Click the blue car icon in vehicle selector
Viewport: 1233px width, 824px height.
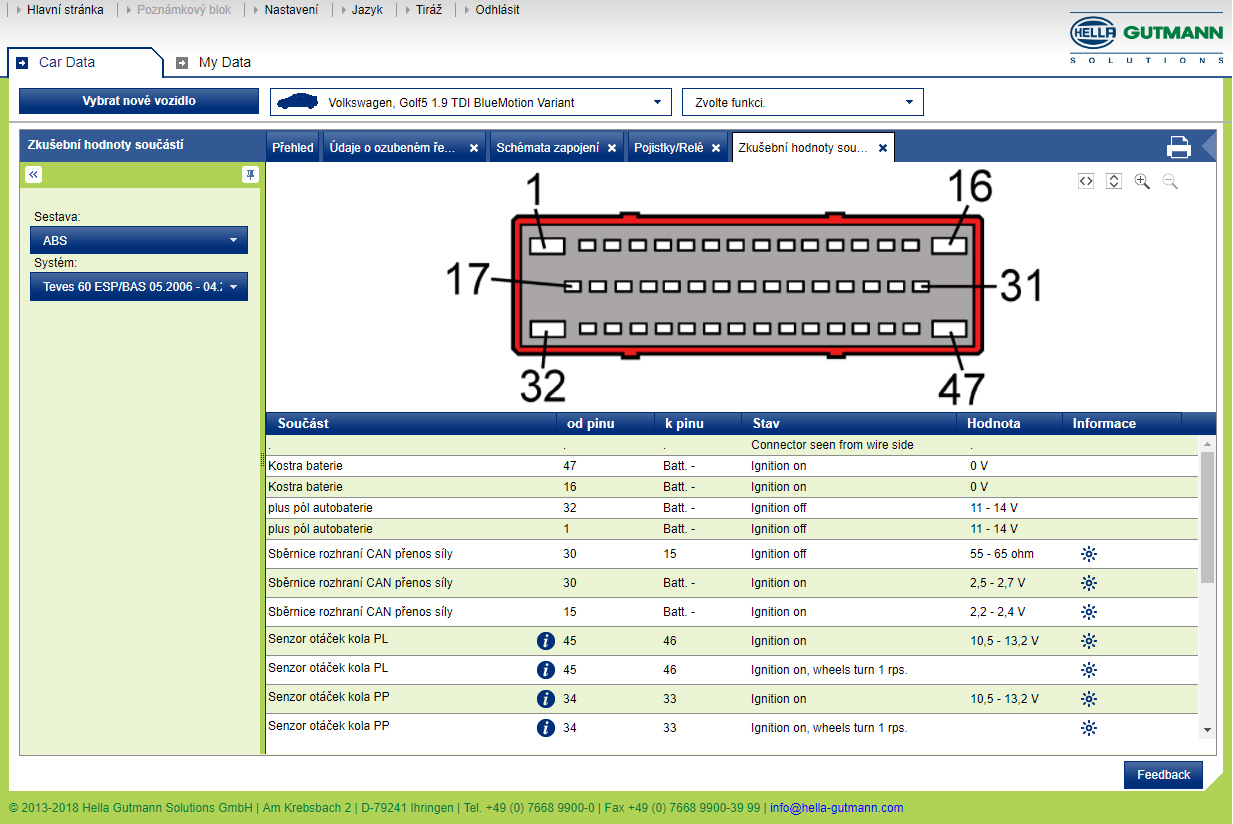pyautogui.click(x=297, y=102)
